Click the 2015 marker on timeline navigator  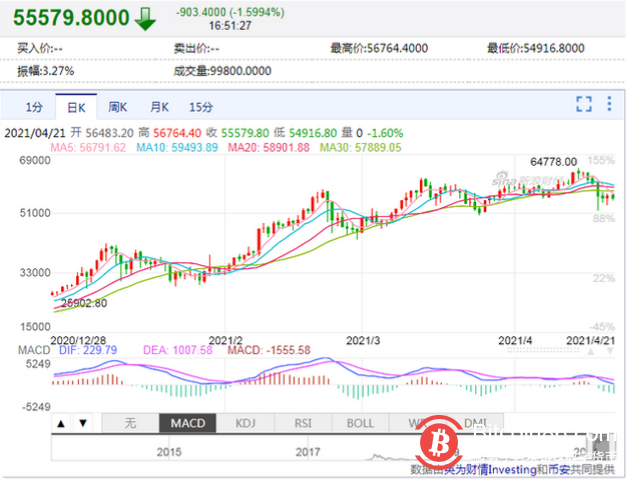169,452
